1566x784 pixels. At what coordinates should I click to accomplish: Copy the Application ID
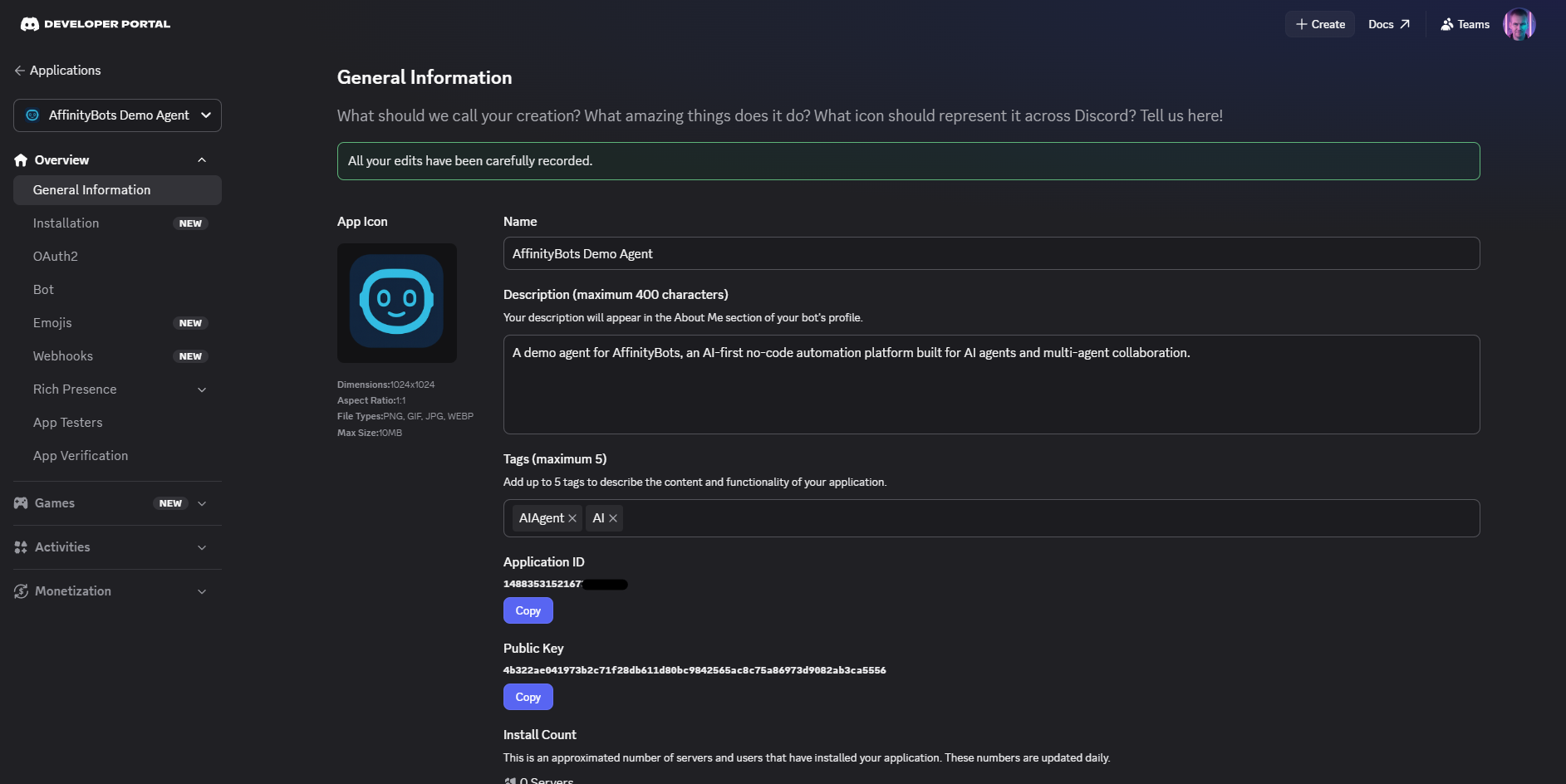pos(528,610)
